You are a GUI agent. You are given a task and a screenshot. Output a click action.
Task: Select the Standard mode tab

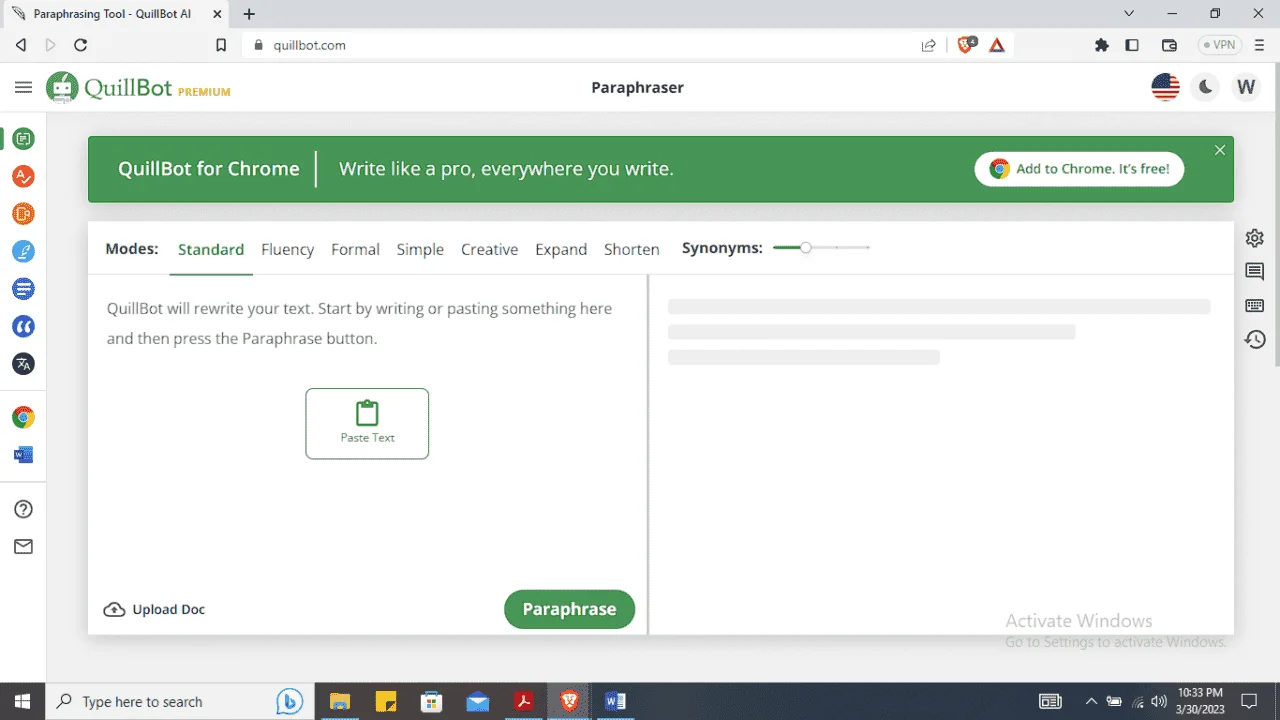point(211,249)
